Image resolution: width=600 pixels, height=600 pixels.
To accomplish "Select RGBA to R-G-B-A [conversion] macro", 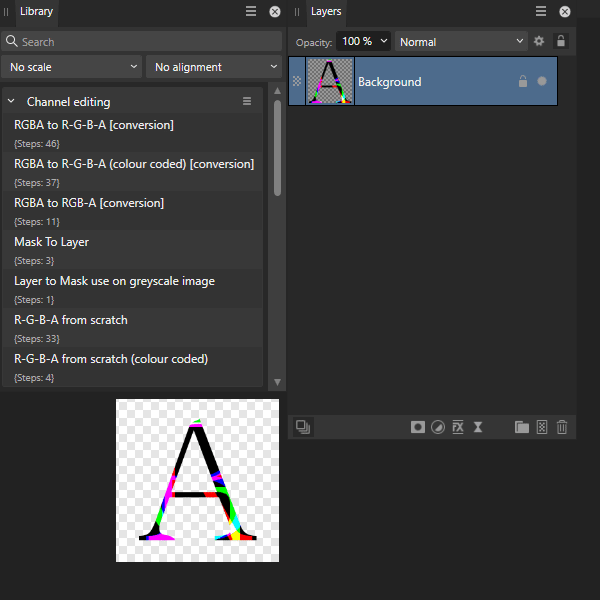I will coord(132,132).
